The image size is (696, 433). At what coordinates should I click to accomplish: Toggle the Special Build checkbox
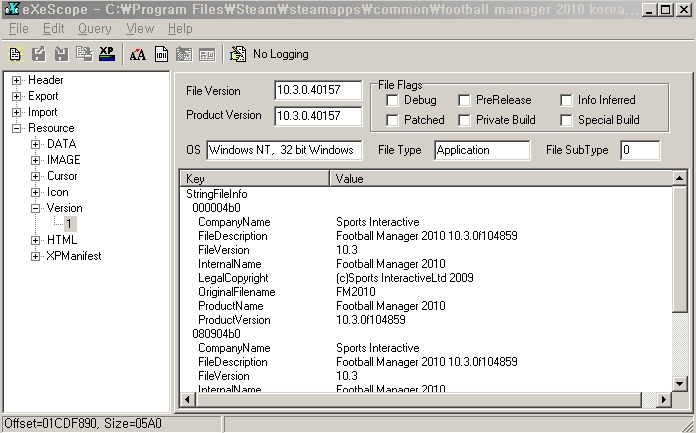click(x=566, y=120)
